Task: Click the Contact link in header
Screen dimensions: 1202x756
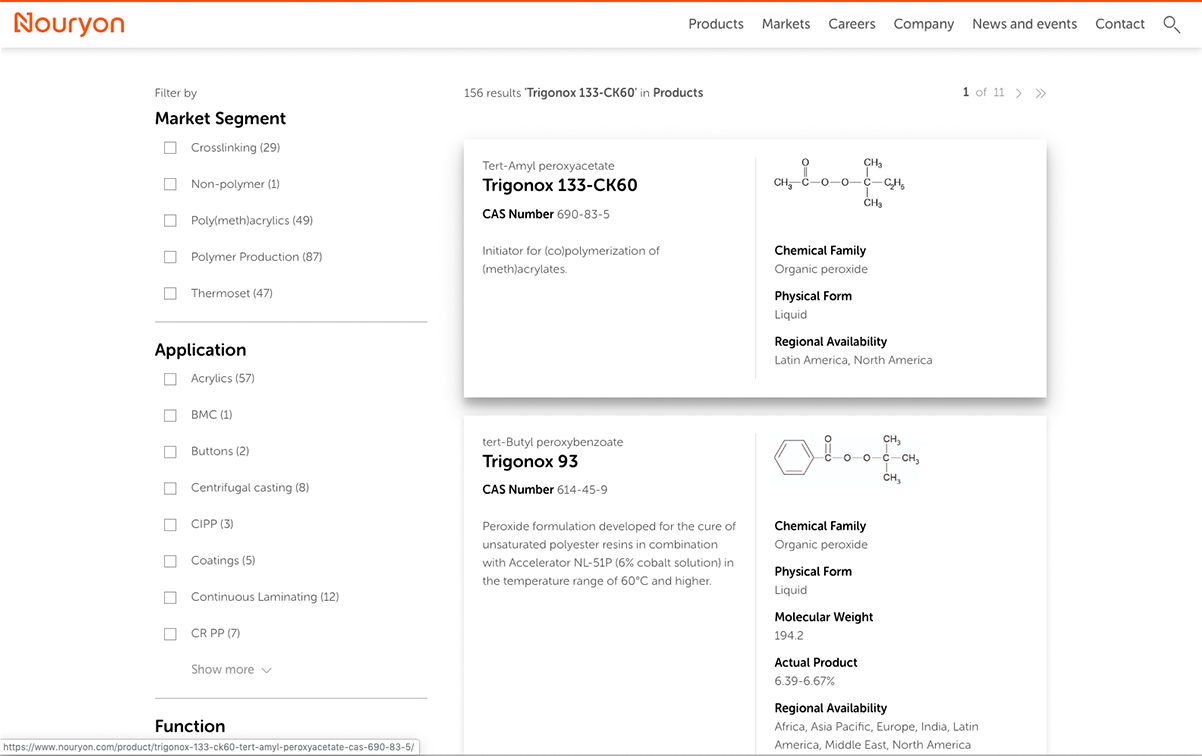Action: [1119, 24]
